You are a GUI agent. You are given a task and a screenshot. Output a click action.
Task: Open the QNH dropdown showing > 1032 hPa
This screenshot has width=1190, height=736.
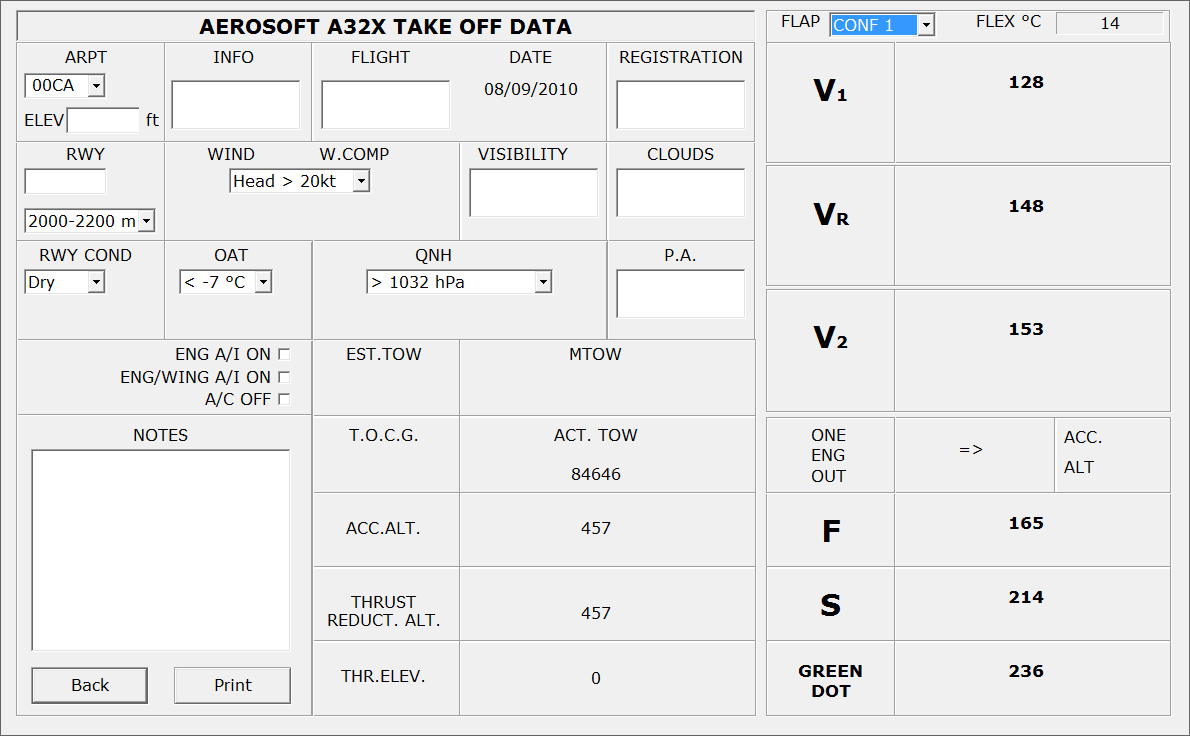(x=543, y=282)
